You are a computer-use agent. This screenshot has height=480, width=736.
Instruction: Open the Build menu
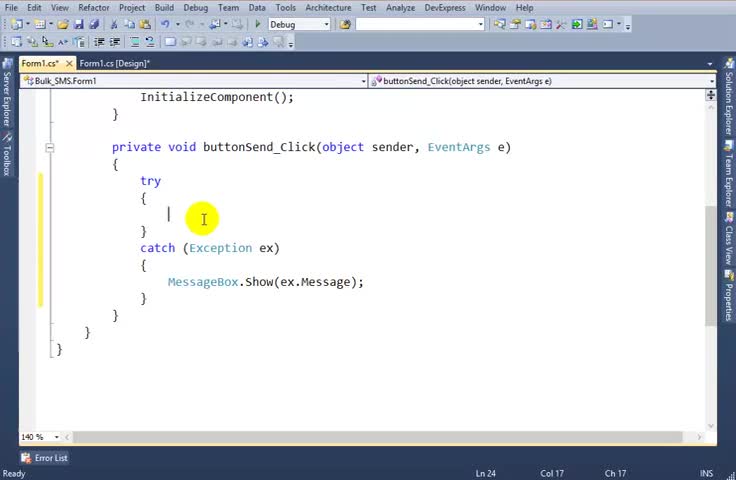164,8
